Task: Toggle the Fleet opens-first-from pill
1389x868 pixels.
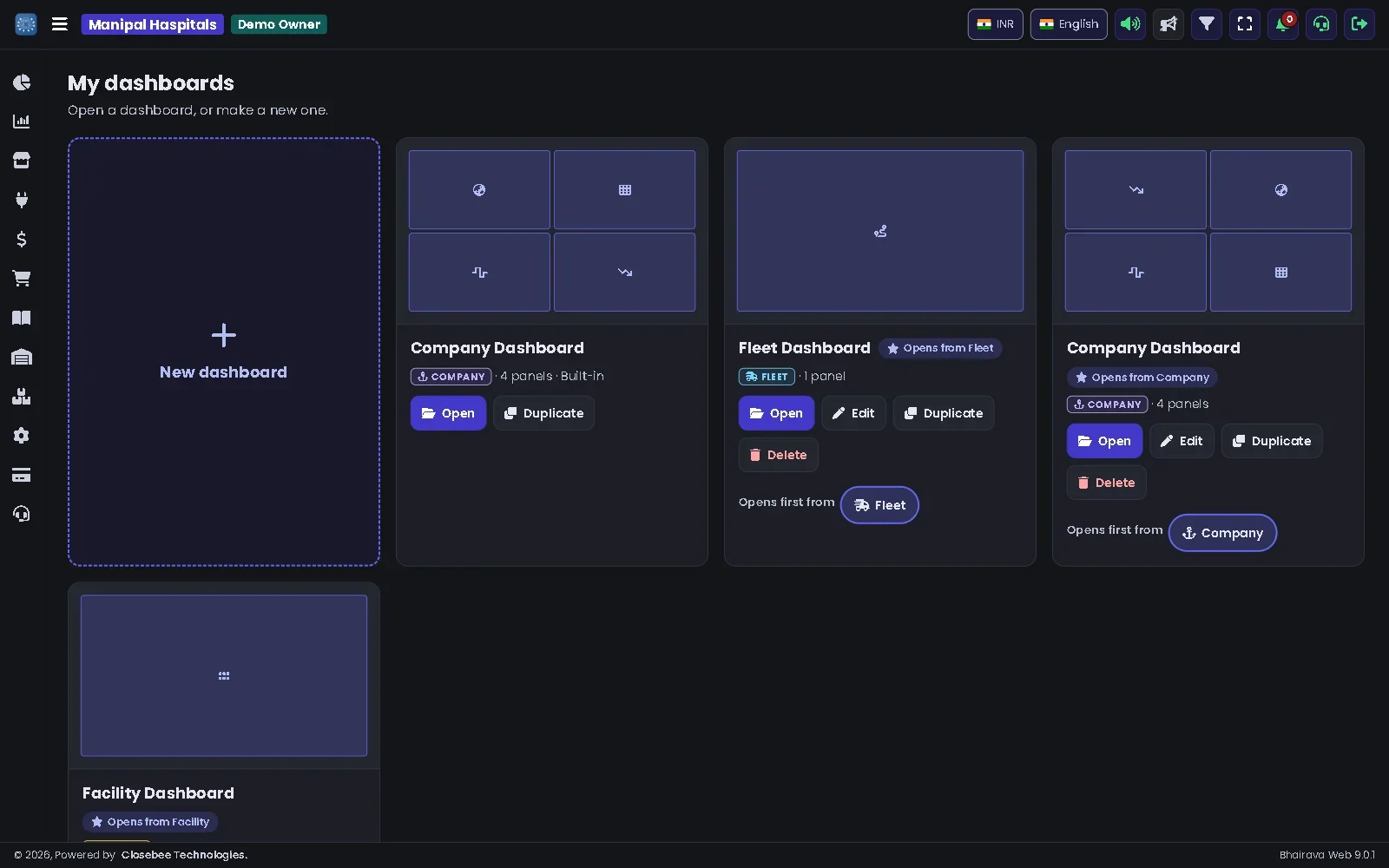Action: [879, 505]
